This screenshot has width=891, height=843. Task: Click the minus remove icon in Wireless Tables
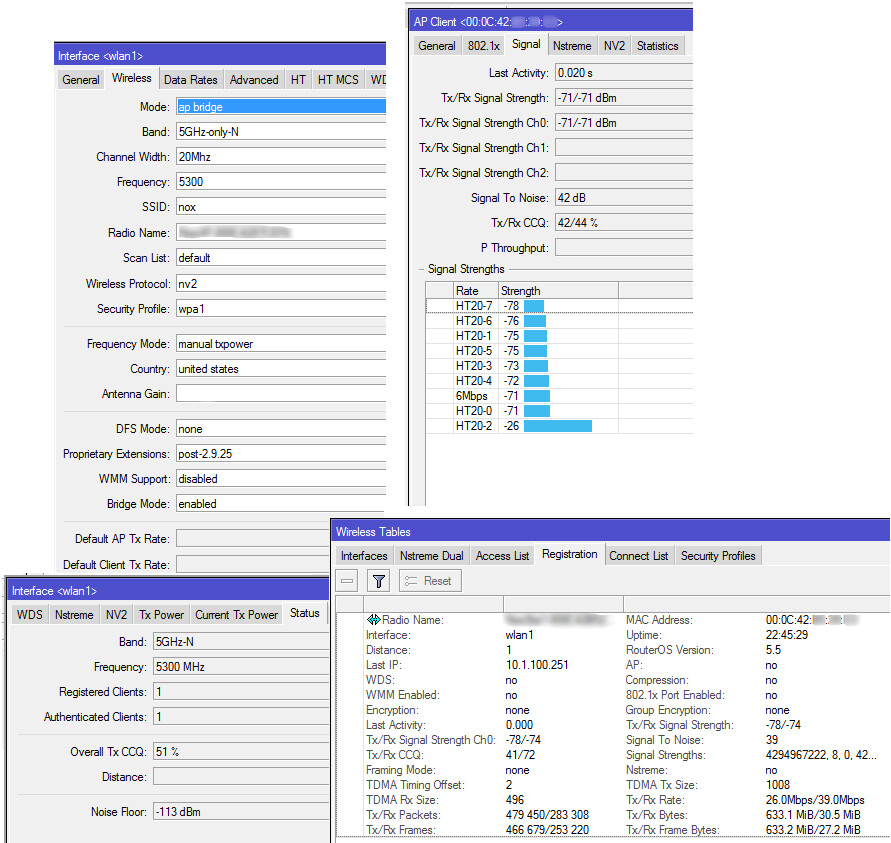(x=347, y=581)
